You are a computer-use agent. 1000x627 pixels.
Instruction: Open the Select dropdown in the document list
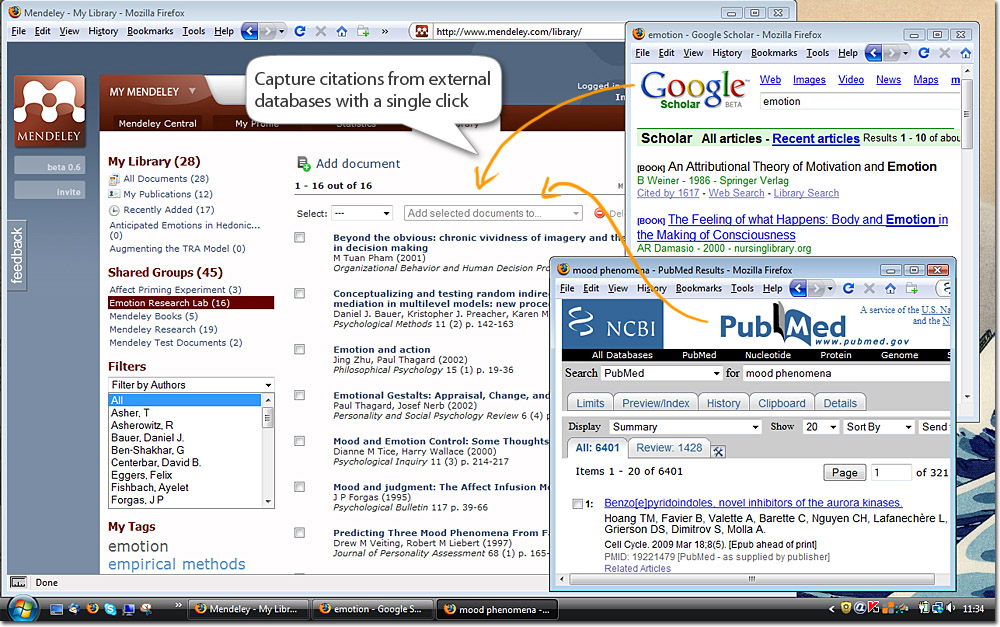(362, 213)
